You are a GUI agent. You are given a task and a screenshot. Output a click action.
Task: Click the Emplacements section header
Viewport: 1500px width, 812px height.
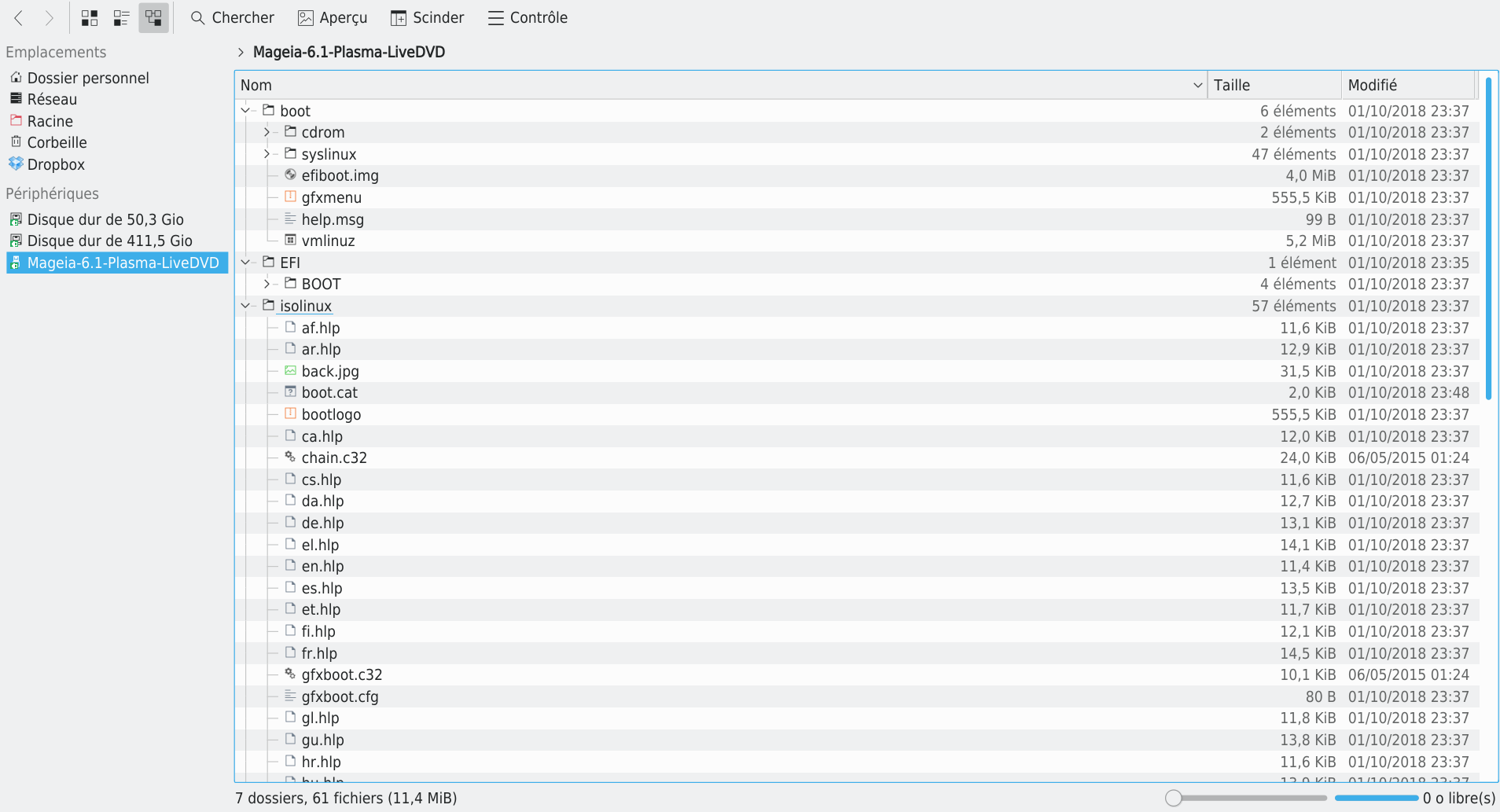click(x=56, y=52)
